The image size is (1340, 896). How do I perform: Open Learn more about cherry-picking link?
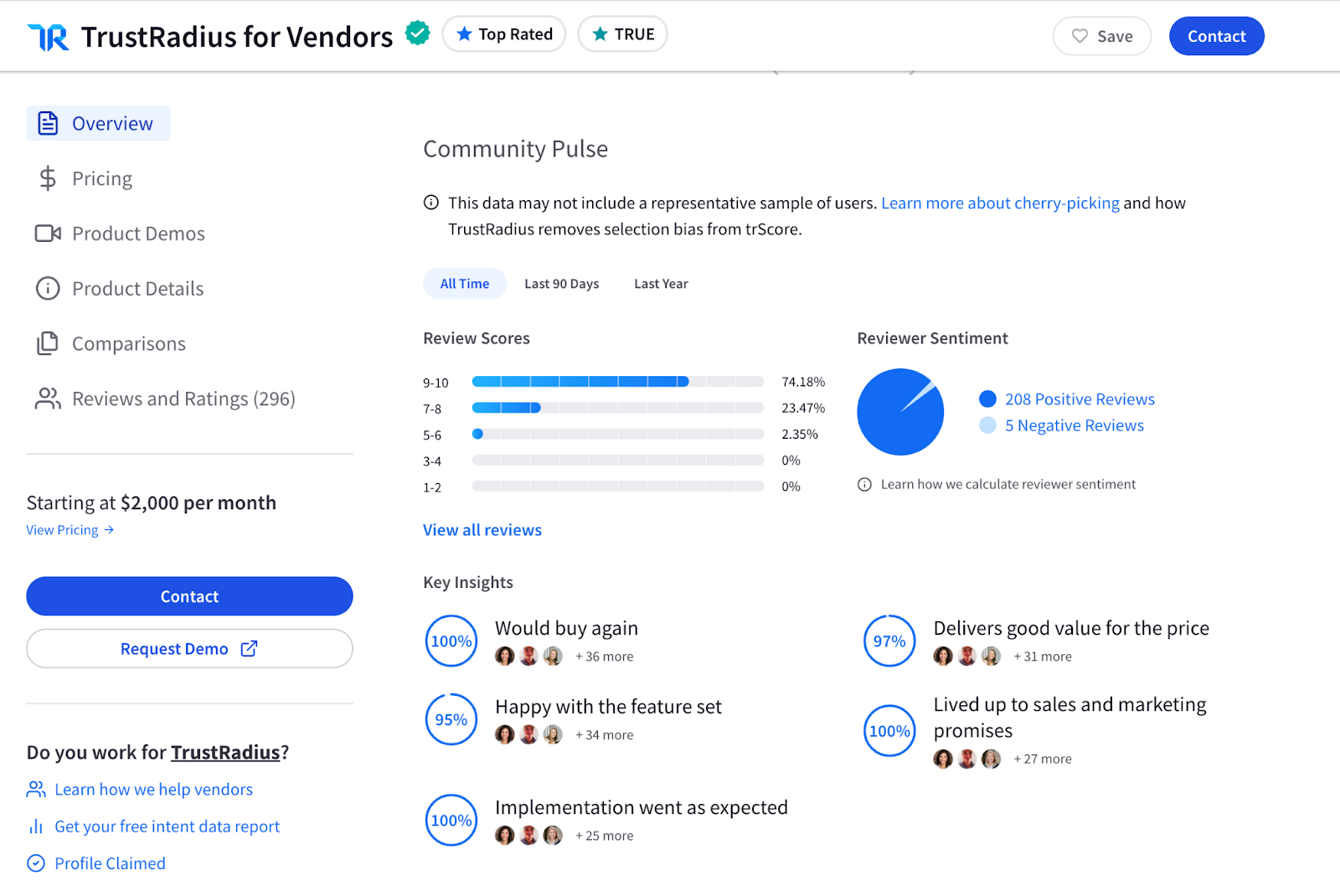coord(1000,203)
